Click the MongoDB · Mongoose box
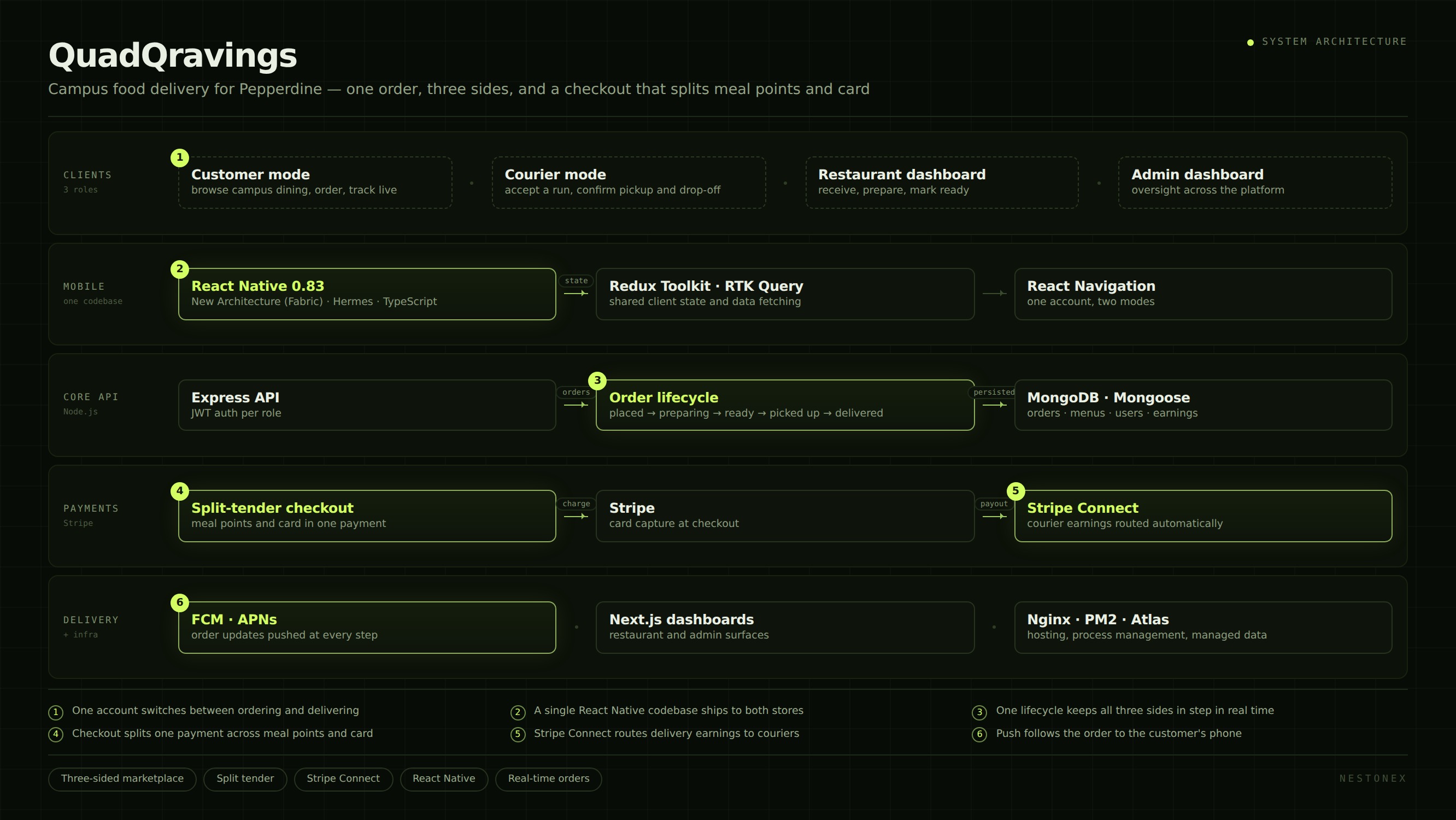 (1203, 405)
